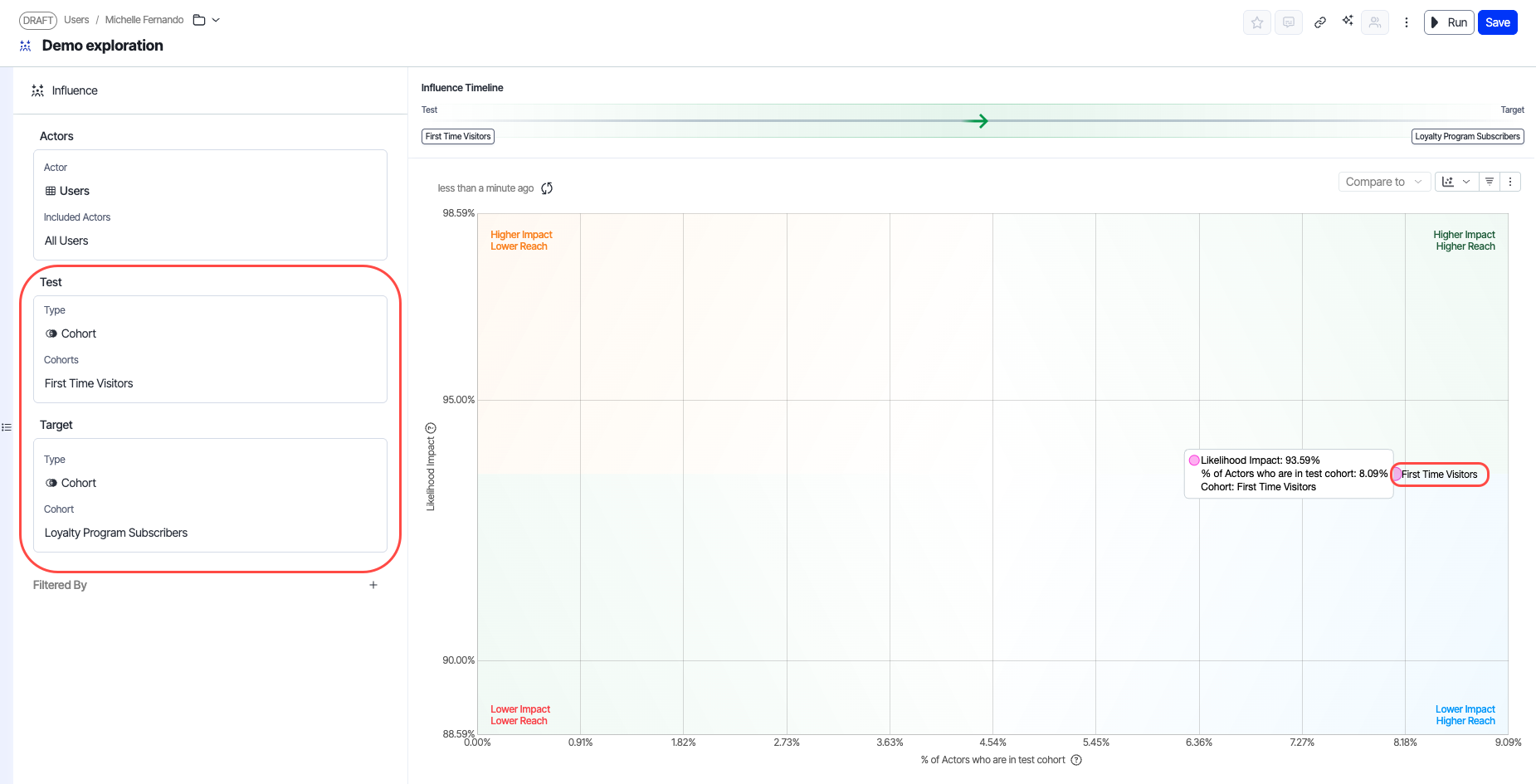Screen dimensions: 1536x784
Task: Click the chart filter lines icon
Action: point(1490,182)
